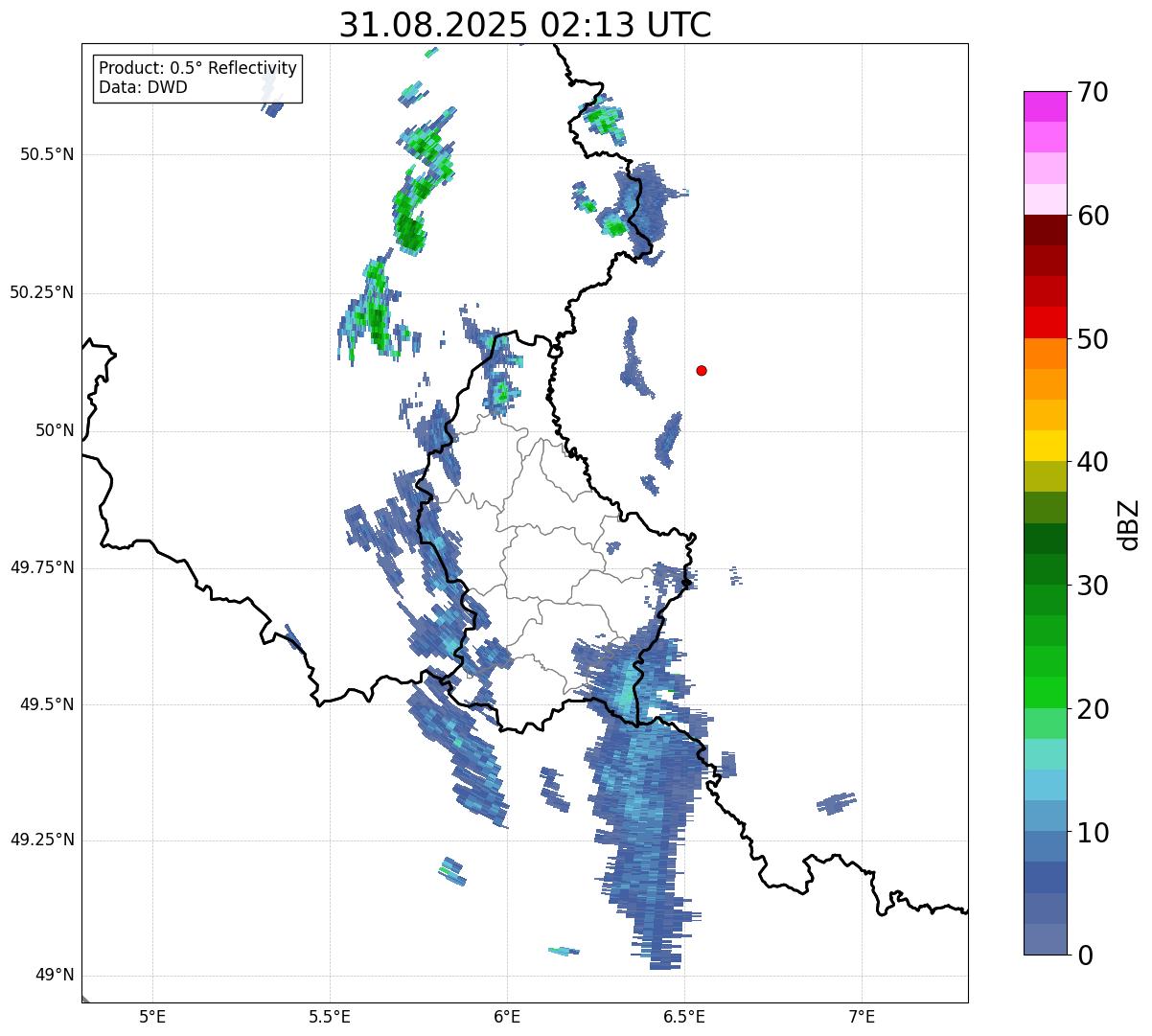The image size is (1152, 1036).
Task: Click the 6°E longitude label
Action: coord(507,1016)
